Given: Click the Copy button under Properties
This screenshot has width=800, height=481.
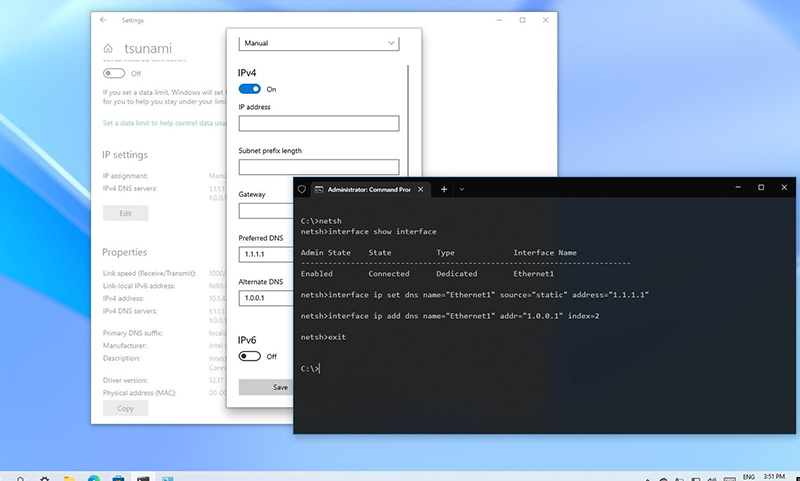Looking at the screenshot, I should (126, 408).
